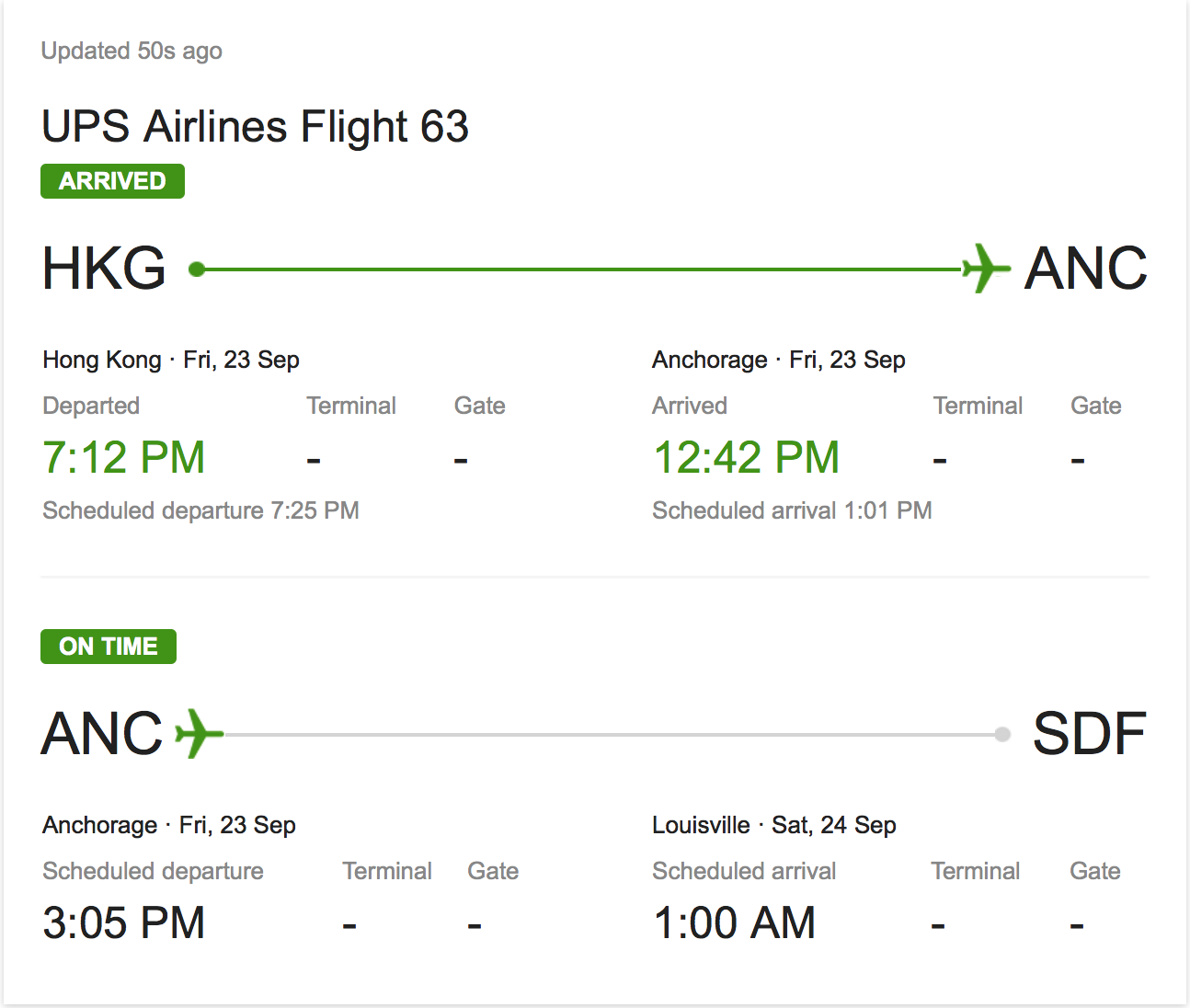The width and height of the screenshot is (1190, 1008).
Task: Click the ARRIVED status badge
Action: pyautogui.click(x=112, y=181)
